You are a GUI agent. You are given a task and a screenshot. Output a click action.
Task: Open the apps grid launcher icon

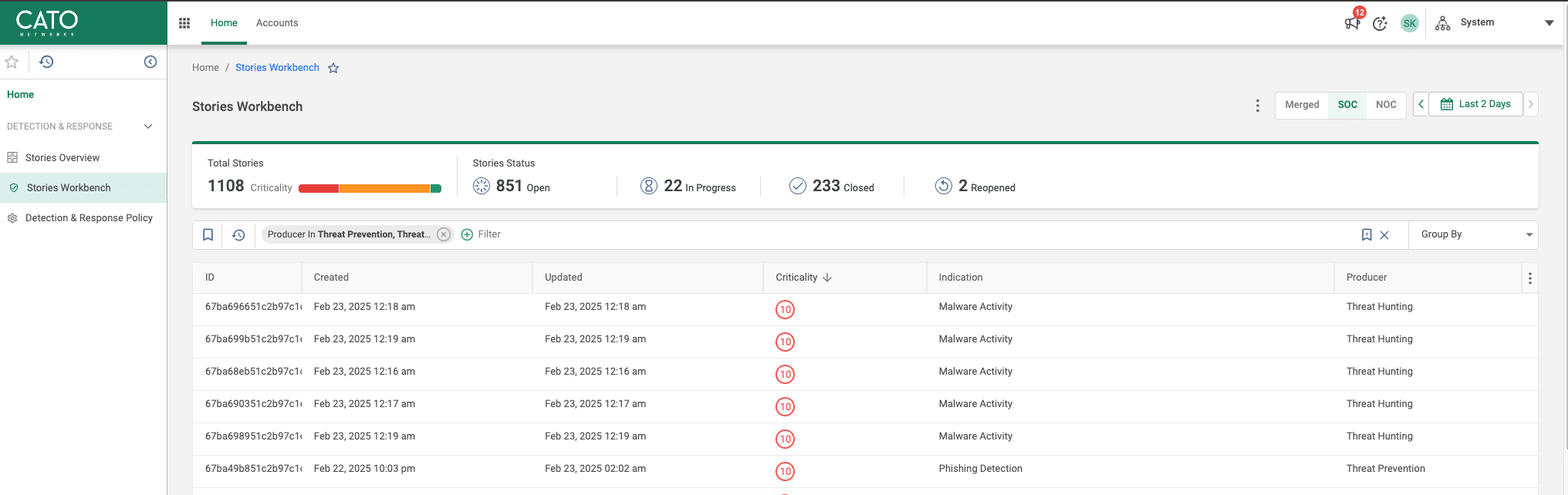(184, 23)
